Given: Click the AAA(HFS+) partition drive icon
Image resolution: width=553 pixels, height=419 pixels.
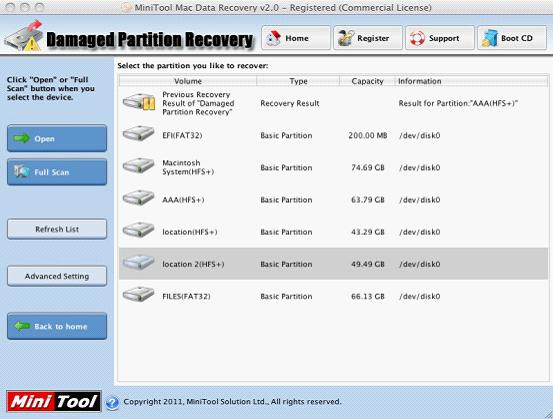Looking at the screenshot, I should point(138,198).
